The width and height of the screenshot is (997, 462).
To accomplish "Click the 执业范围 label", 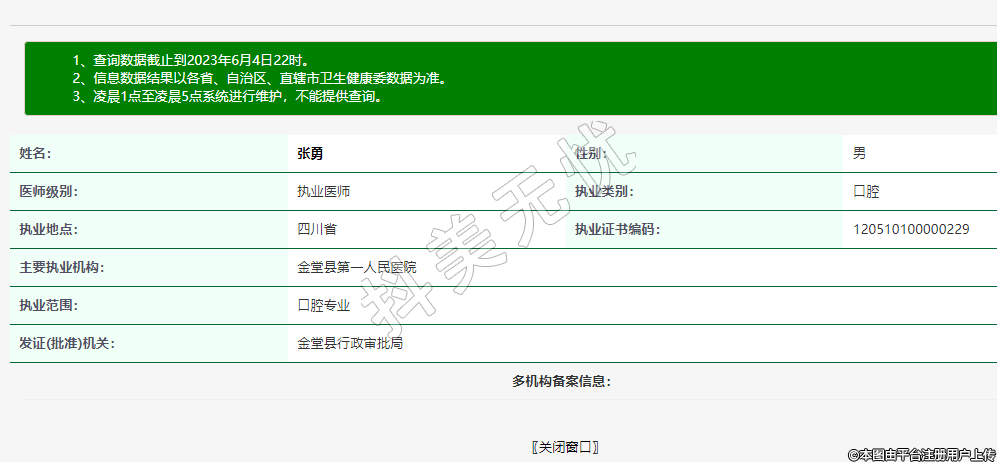I will 48,306.
